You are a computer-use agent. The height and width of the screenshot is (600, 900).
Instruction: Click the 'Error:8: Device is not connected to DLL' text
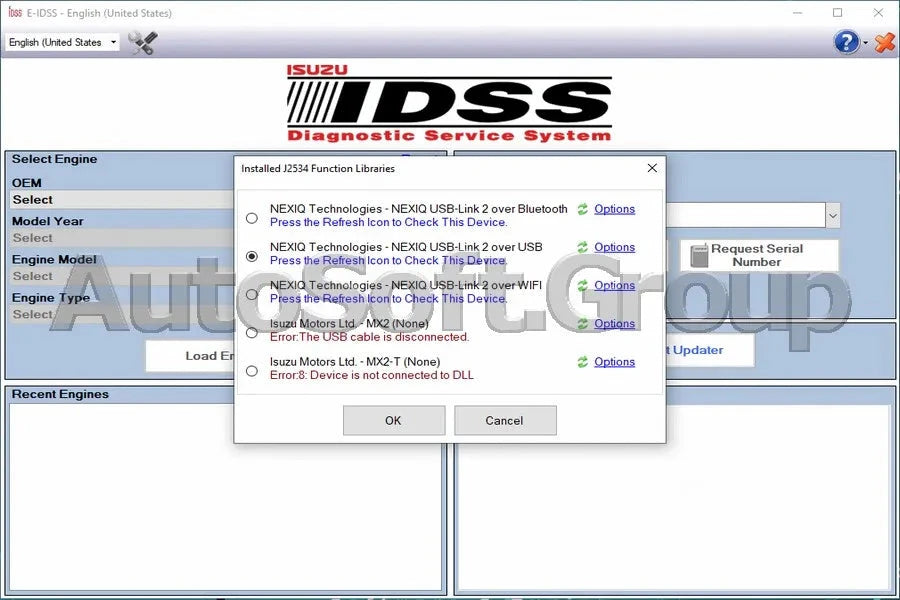pyautogui.click(x=372, y=376)
